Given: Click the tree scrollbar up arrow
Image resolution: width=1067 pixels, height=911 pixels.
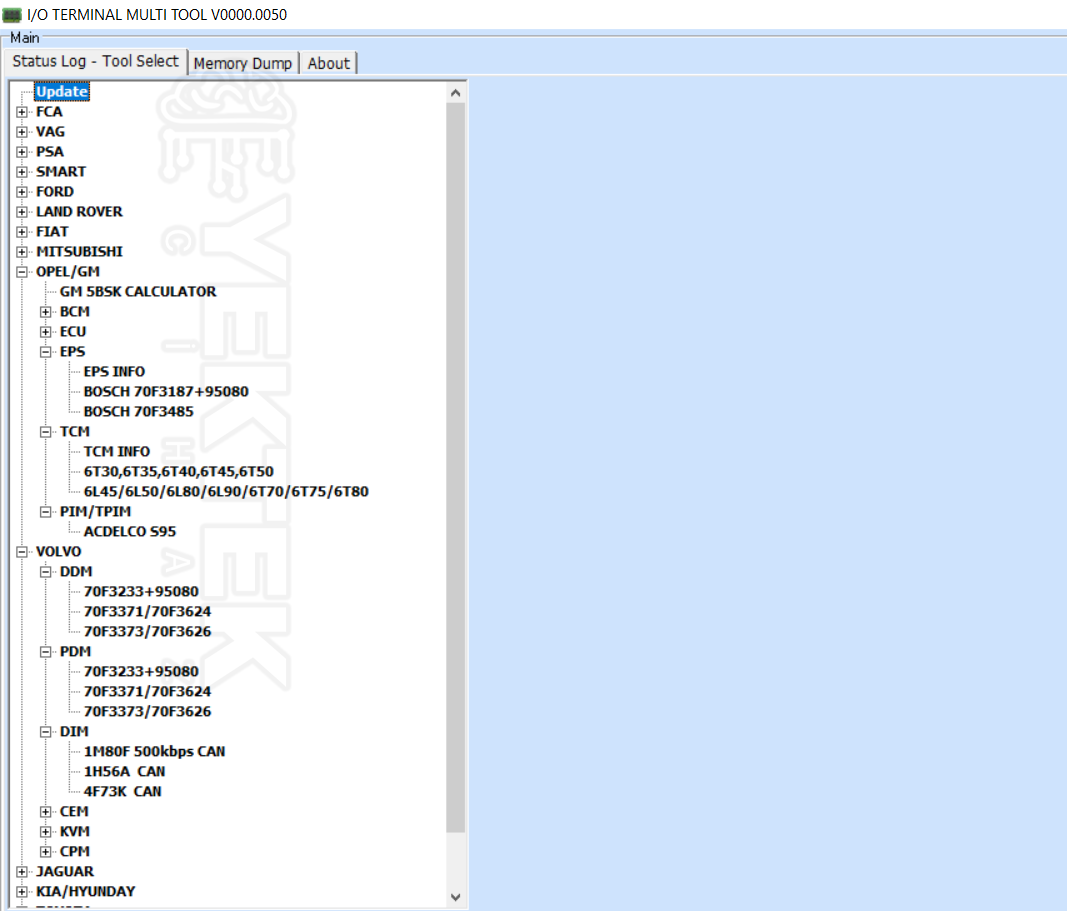Looking at the screenshot, I should 456,93.
